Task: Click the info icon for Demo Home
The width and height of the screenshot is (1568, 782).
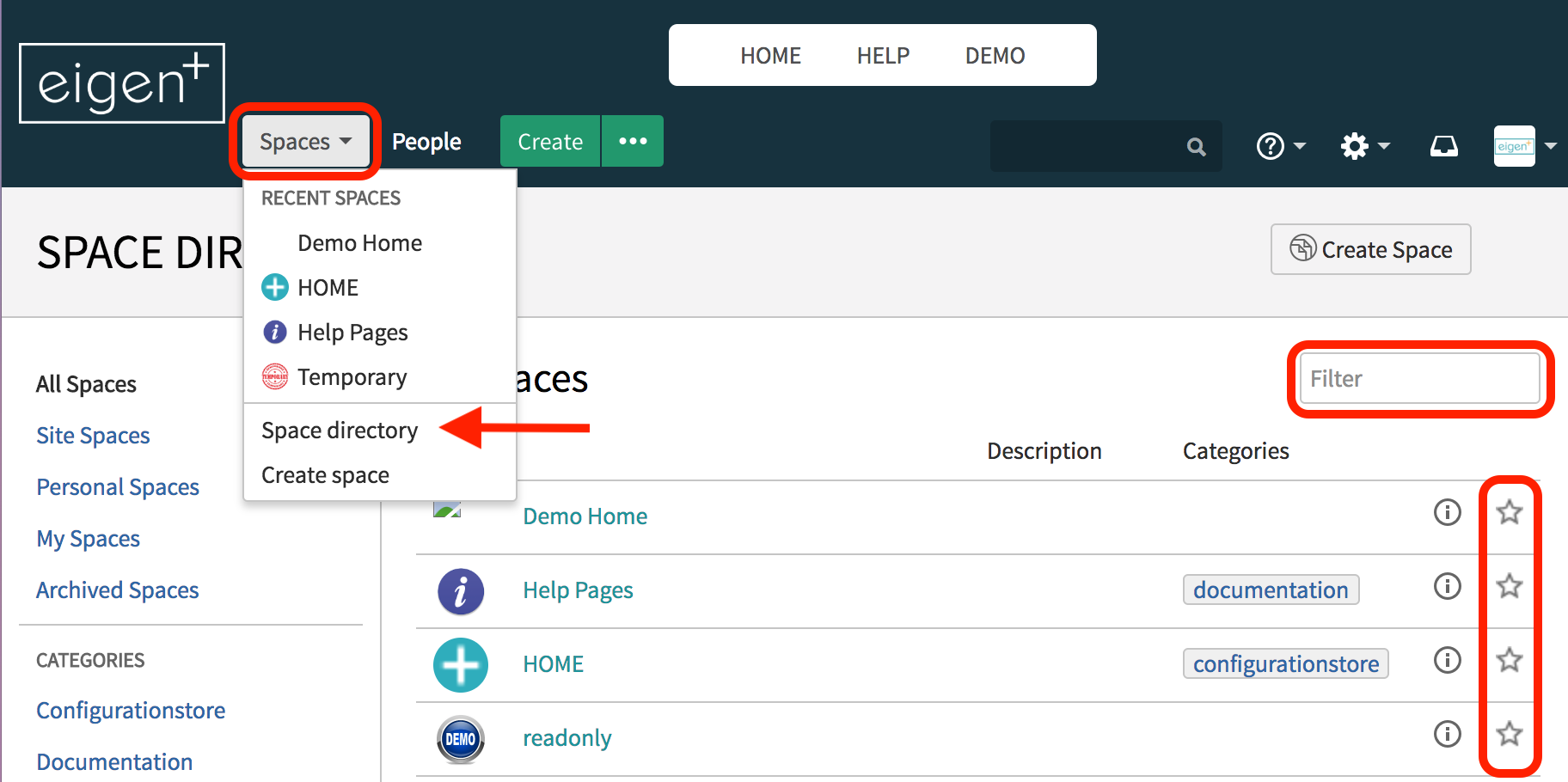Action: [1447, 512]
